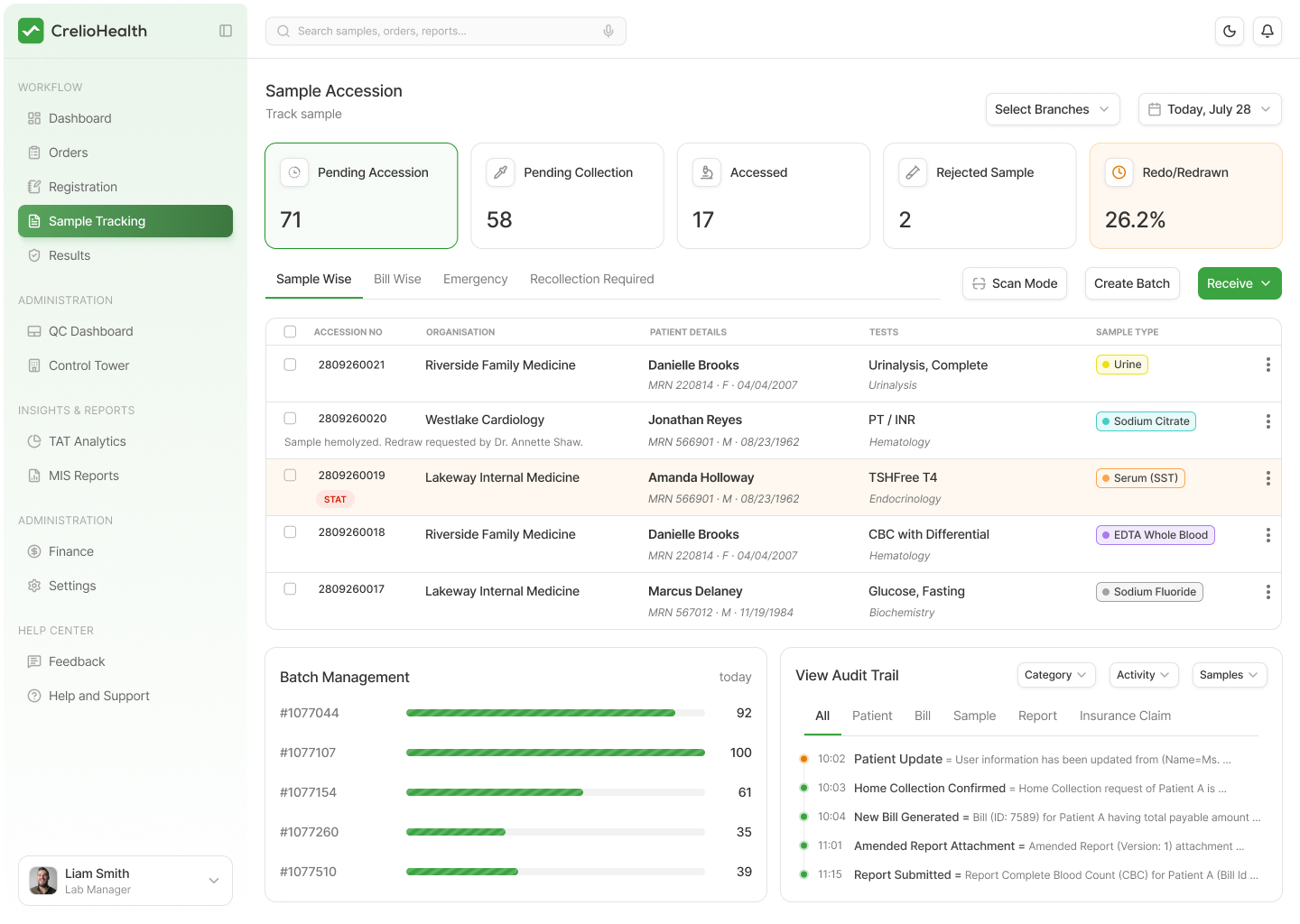
Task: Check the row 2809260017 checkbox
Action: tap(290, 589)
